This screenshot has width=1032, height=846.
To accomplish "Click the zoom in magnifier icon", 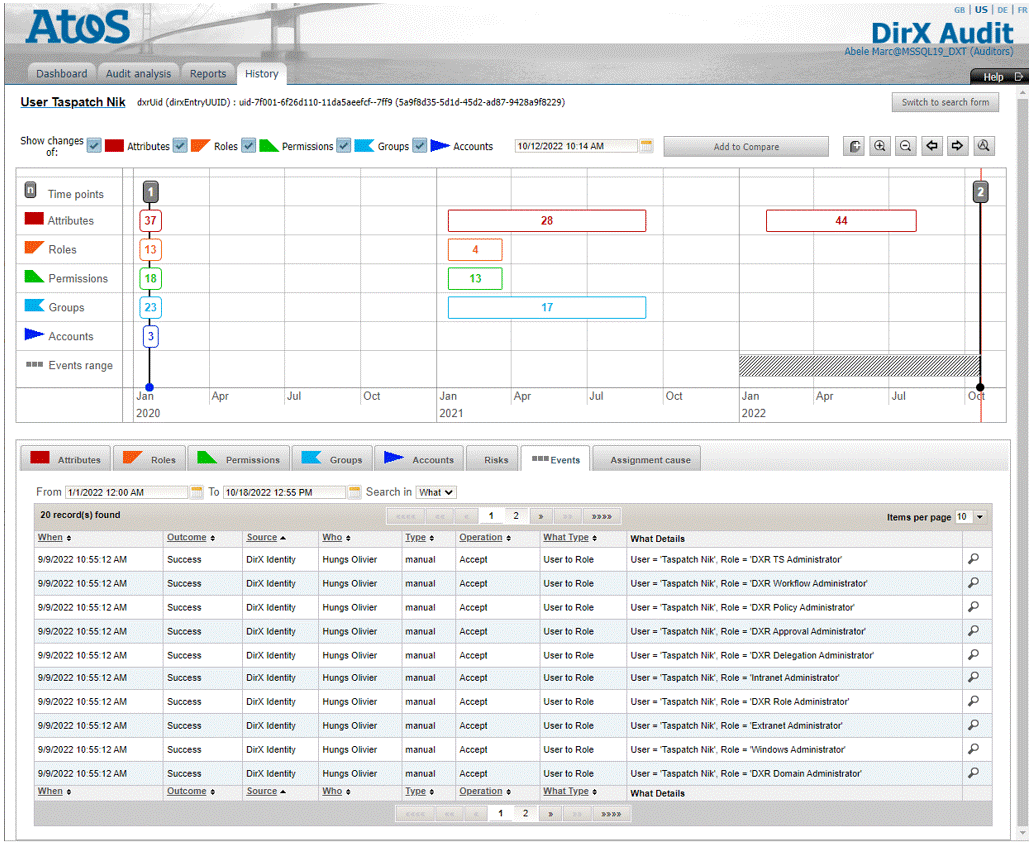I will 880,146.
